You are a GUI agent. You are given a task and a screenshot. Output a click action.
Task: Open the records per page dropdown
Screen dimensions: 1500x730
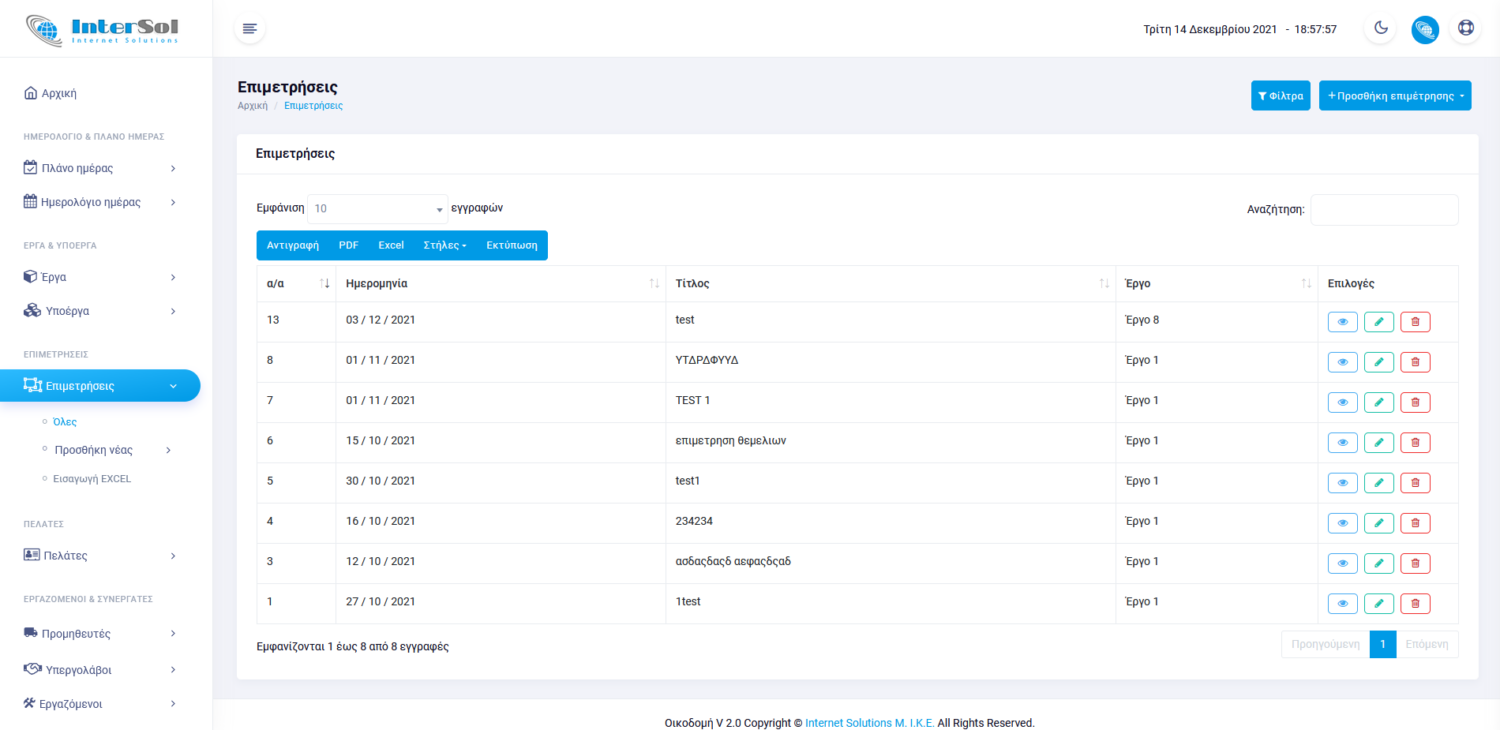(x=377, y=209)
